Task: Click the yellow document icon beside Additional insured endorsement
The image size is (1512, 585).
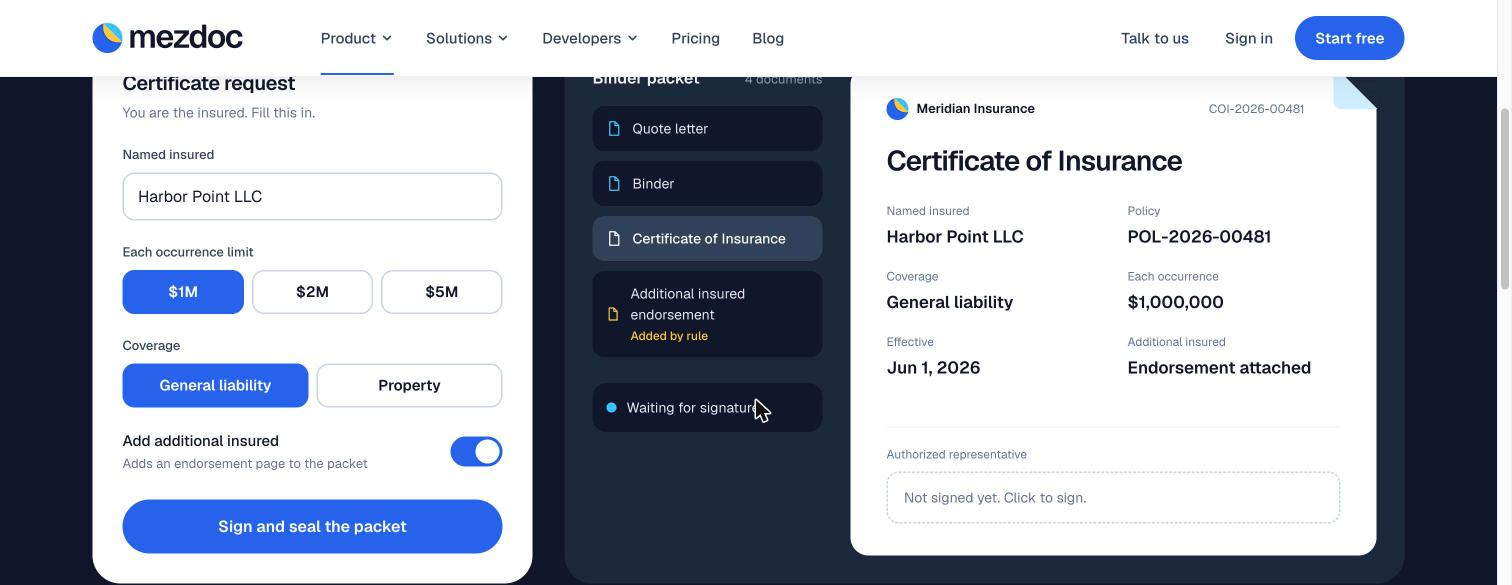Action: (613, 314)
